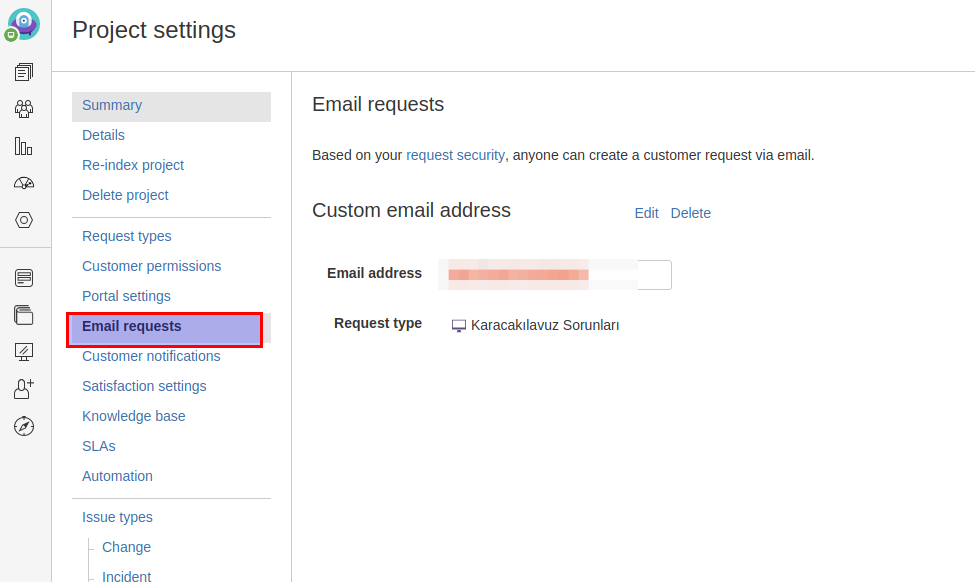This screenshot has width=975, height=582.
Task: Open Satisfaction settings page
Action: pos(144,386)
